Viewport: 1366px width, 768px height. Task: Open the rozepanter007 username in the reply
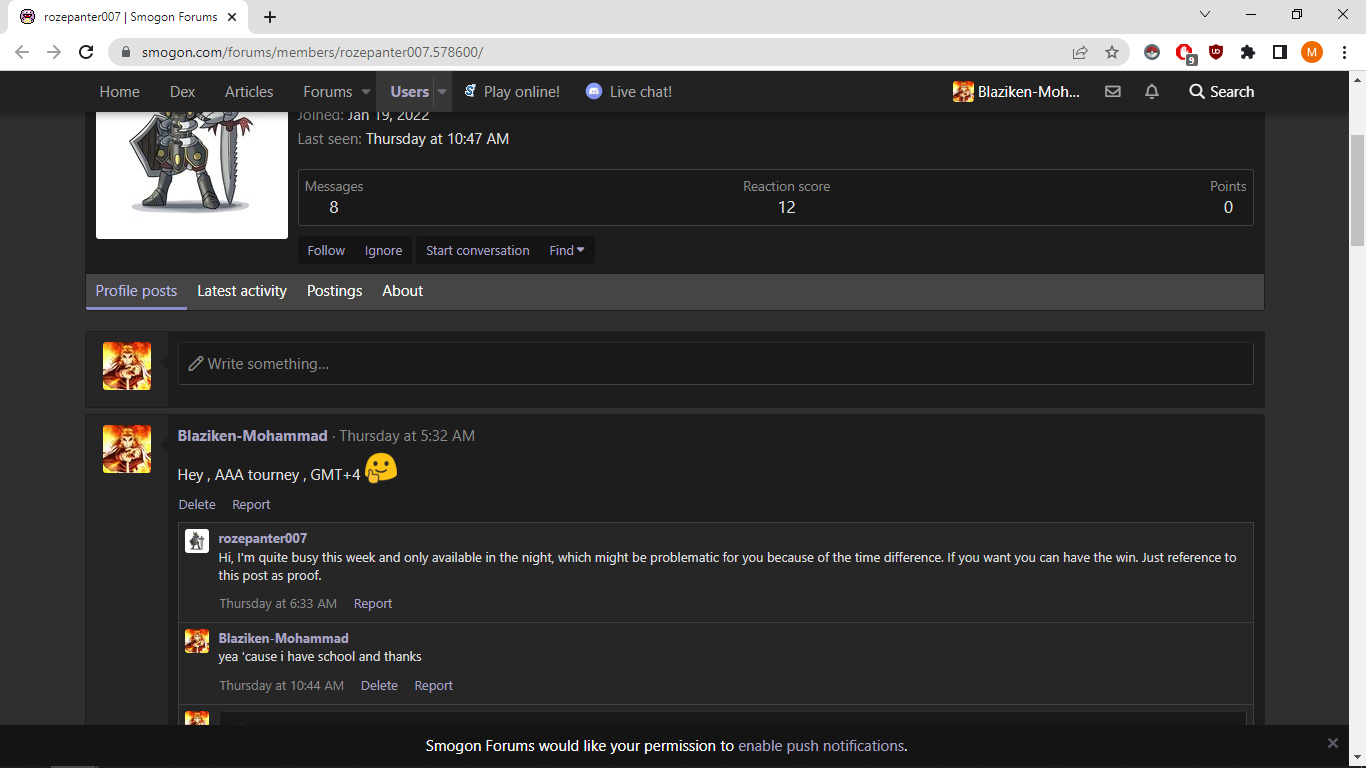tap(263, 538)
